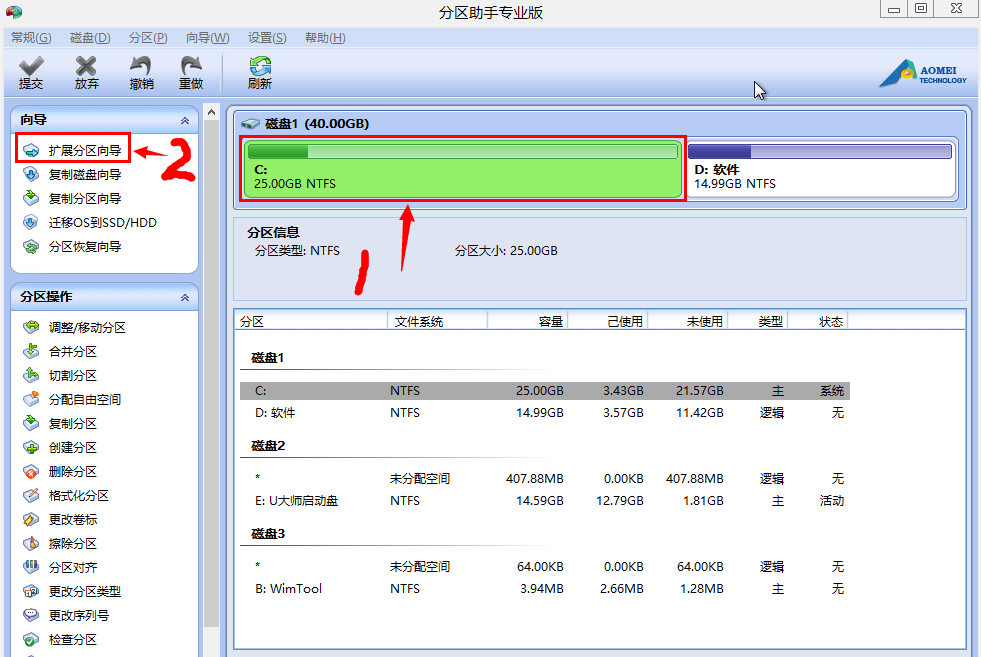Select 调整/移动分区 operation
The width and height of the screenshot is (981, 657).
click(x=87, y=328)
